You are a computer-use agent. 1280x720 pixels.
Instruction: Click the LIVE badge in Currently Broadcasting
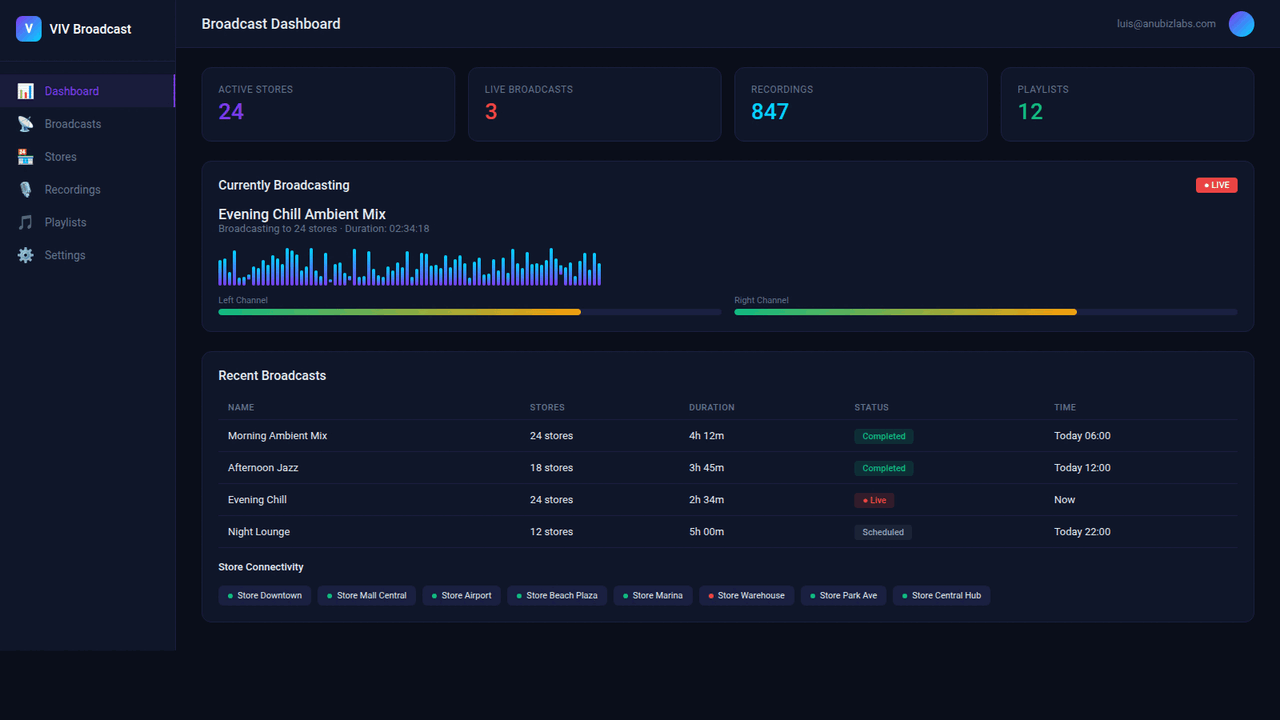tap(1216, 184)
